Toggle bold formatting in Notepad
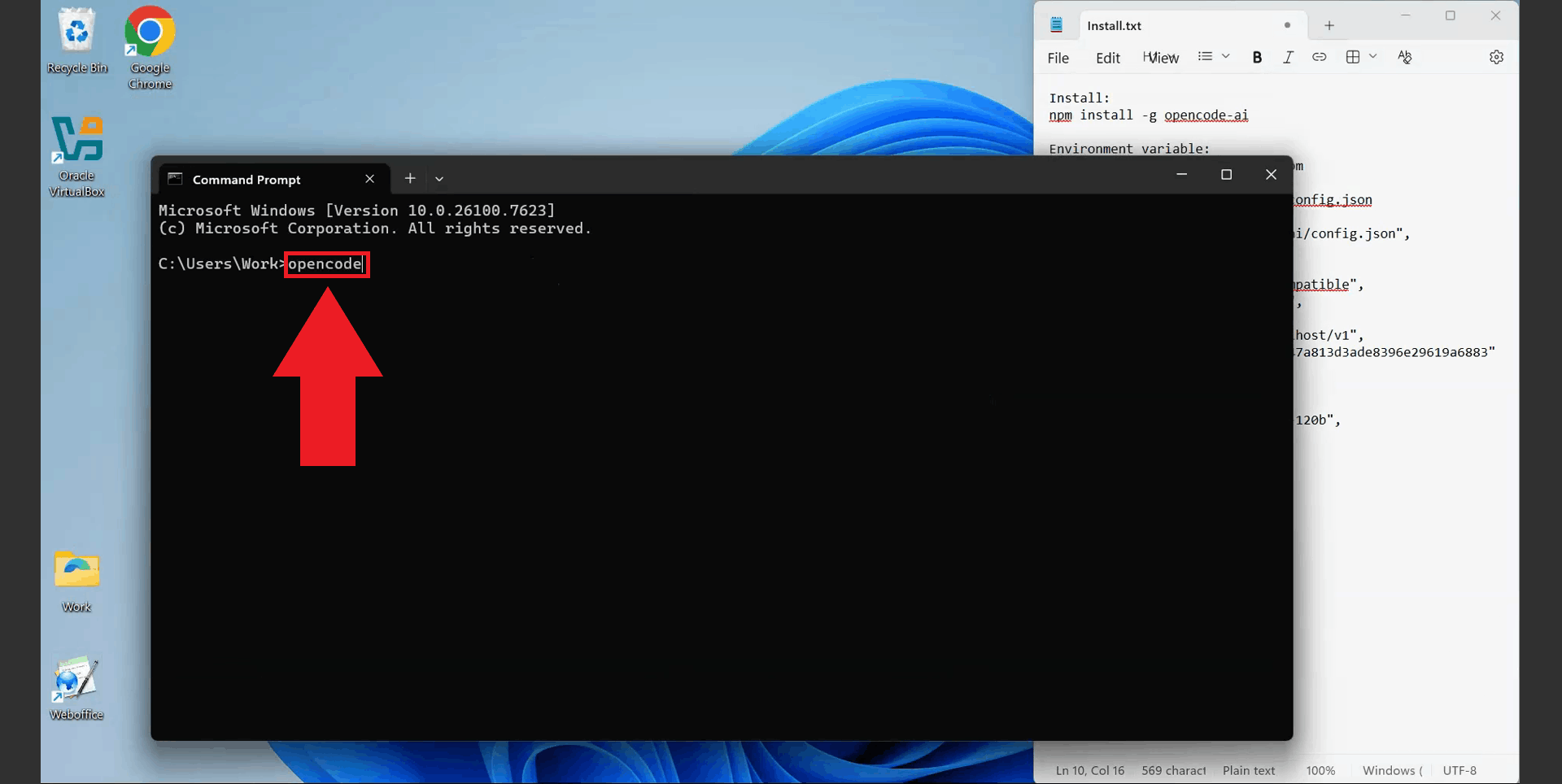Screen dimensions: 1562x784 click(x=1257, y=57)
